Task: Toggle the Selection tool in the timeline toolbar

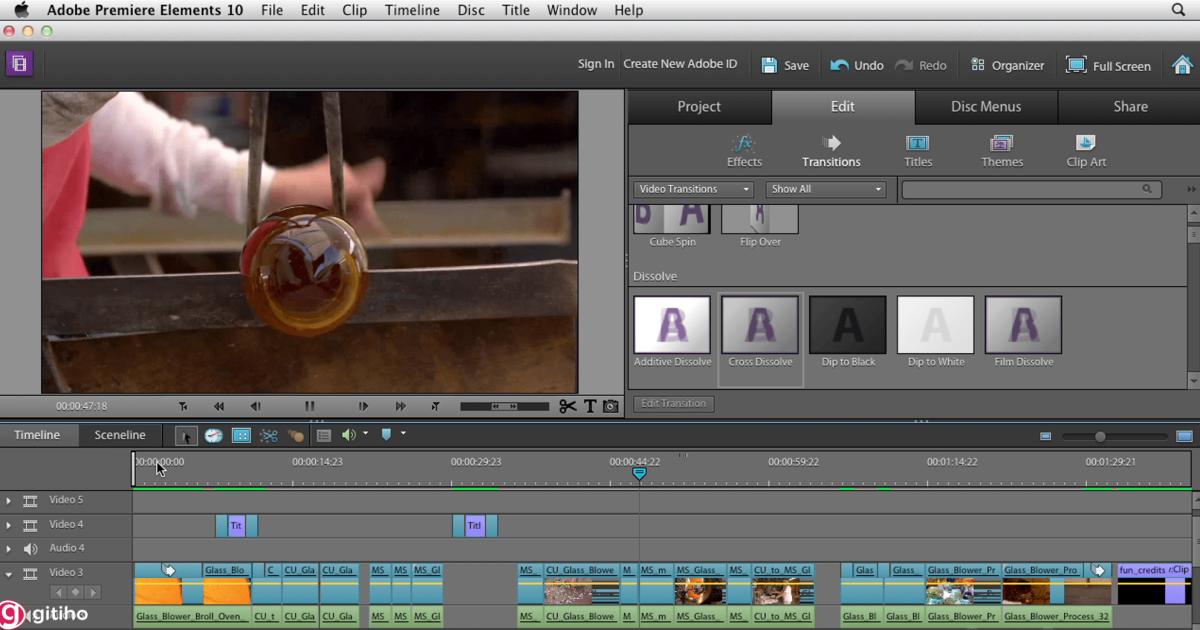Action: tap(185, 434)
